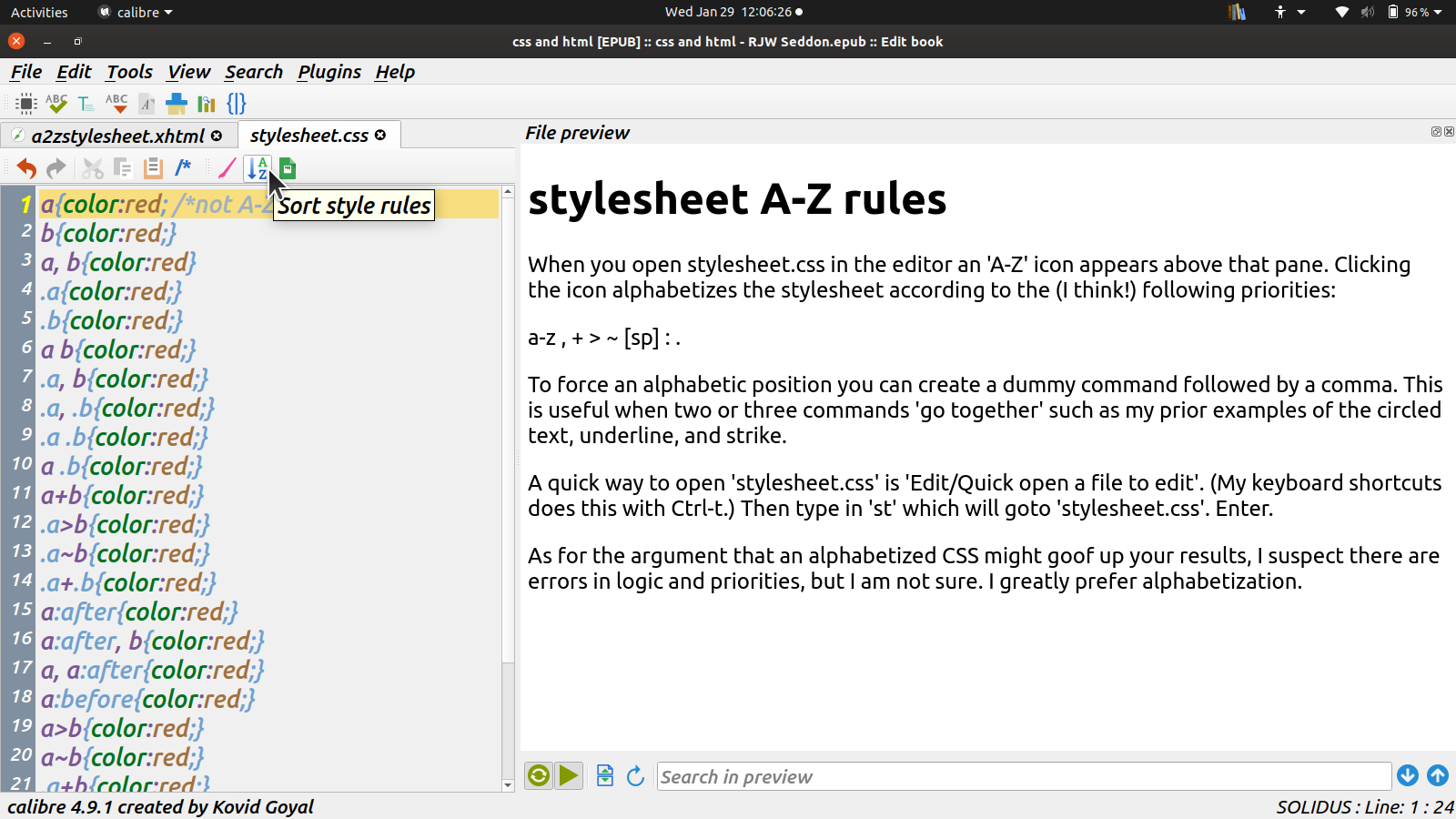Toggle auto-reload preview button
The width and height of the screenshot is (1456, 819).
[539, 775]
